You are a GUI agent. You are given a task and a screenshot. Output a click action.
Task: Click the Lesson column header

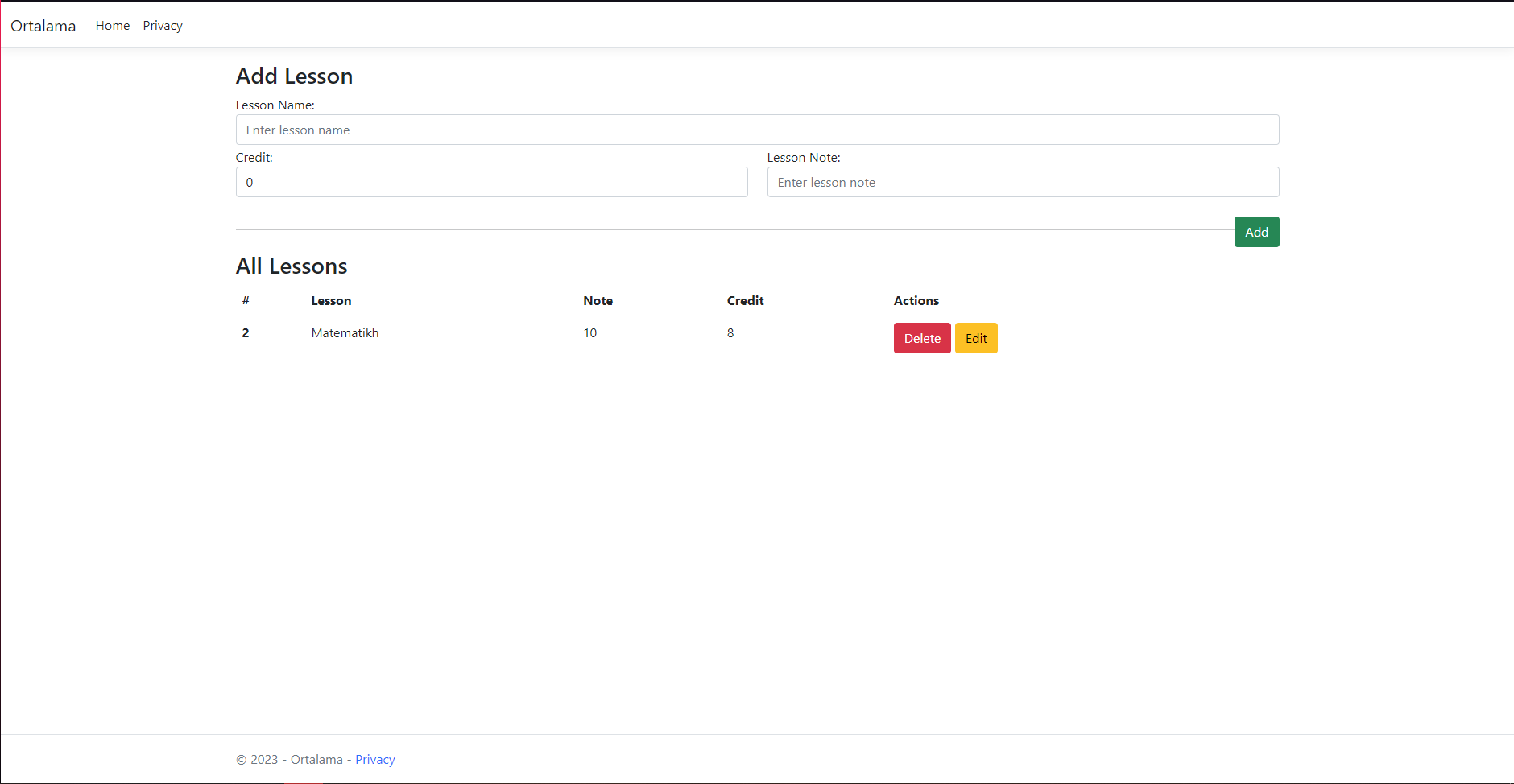[331, 300]
